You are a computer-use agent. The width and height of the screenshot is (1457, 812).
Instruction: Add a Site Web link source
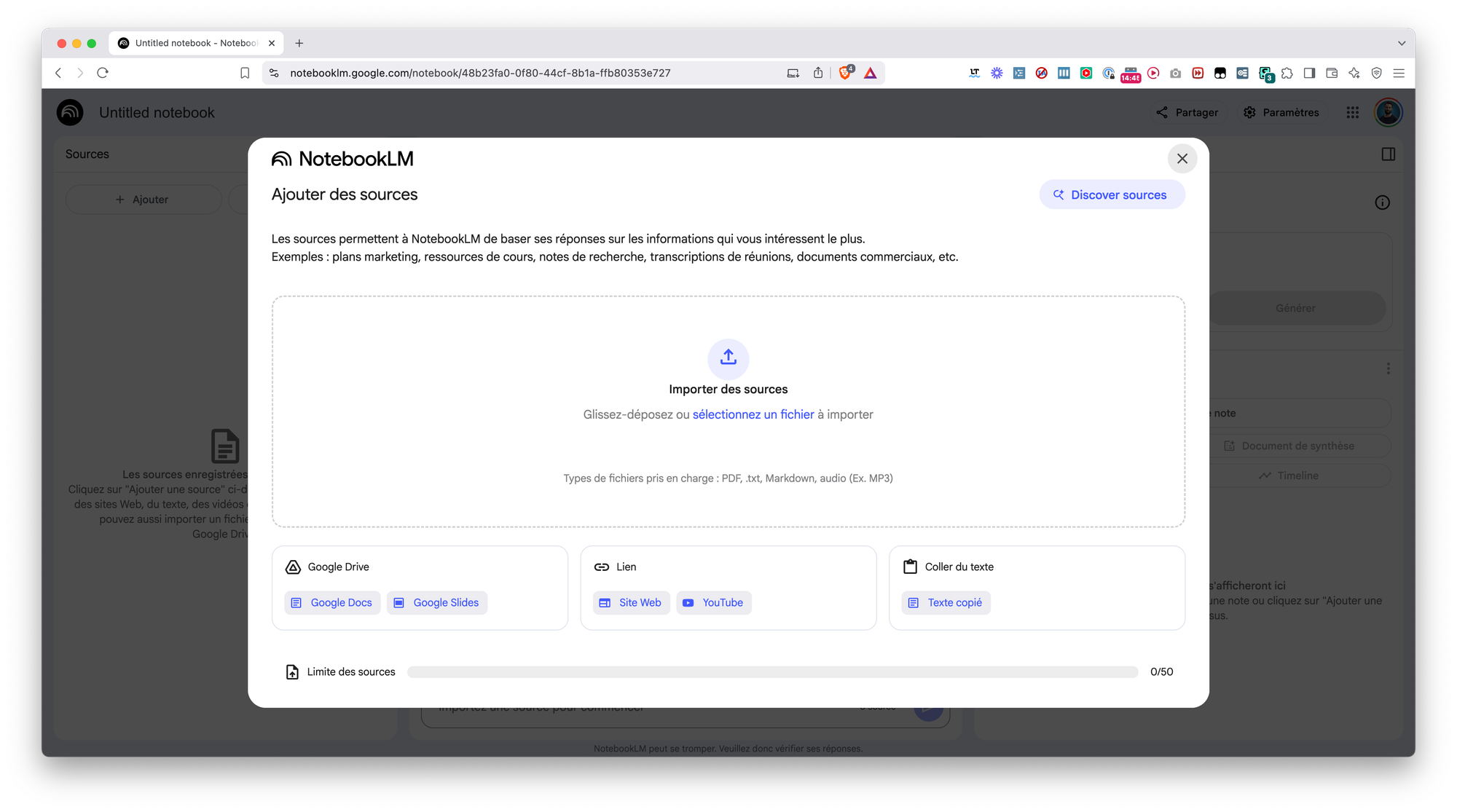click(x=631, y=602)
